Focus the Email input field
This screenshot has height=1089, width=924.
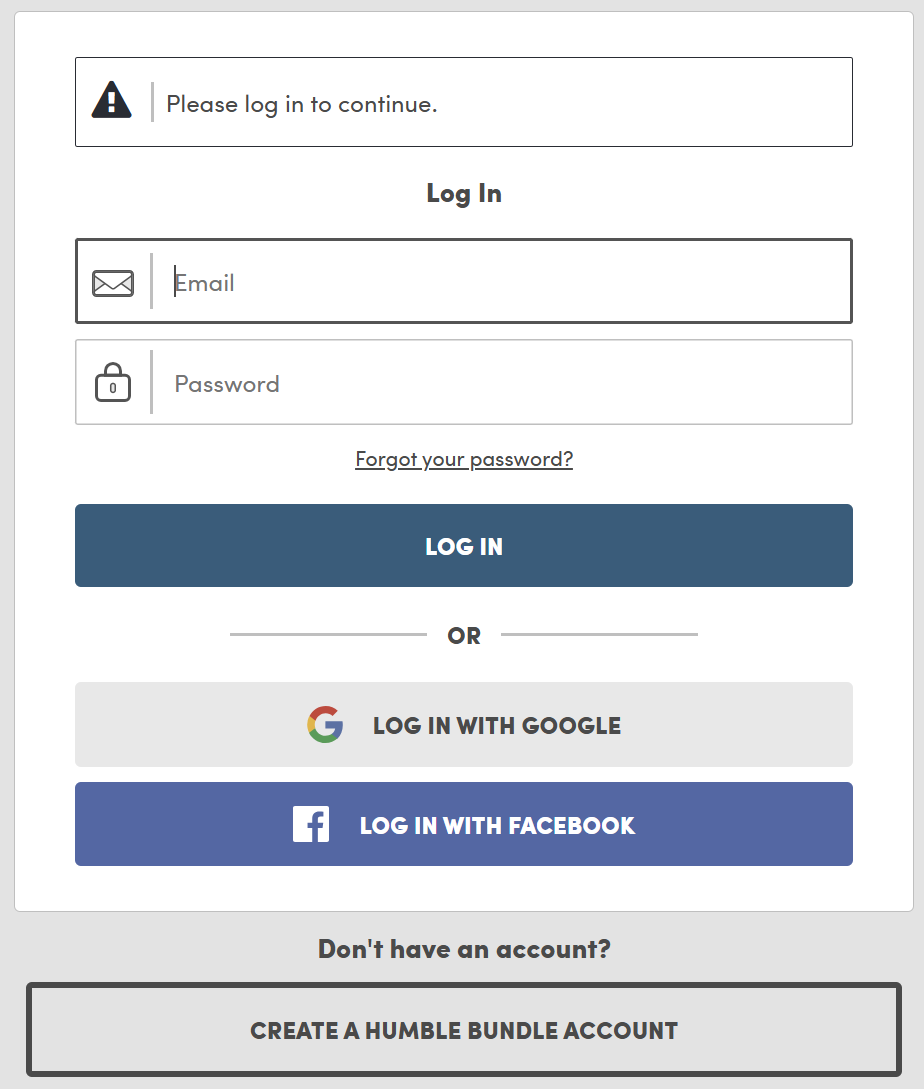click(x=500, y=282)
